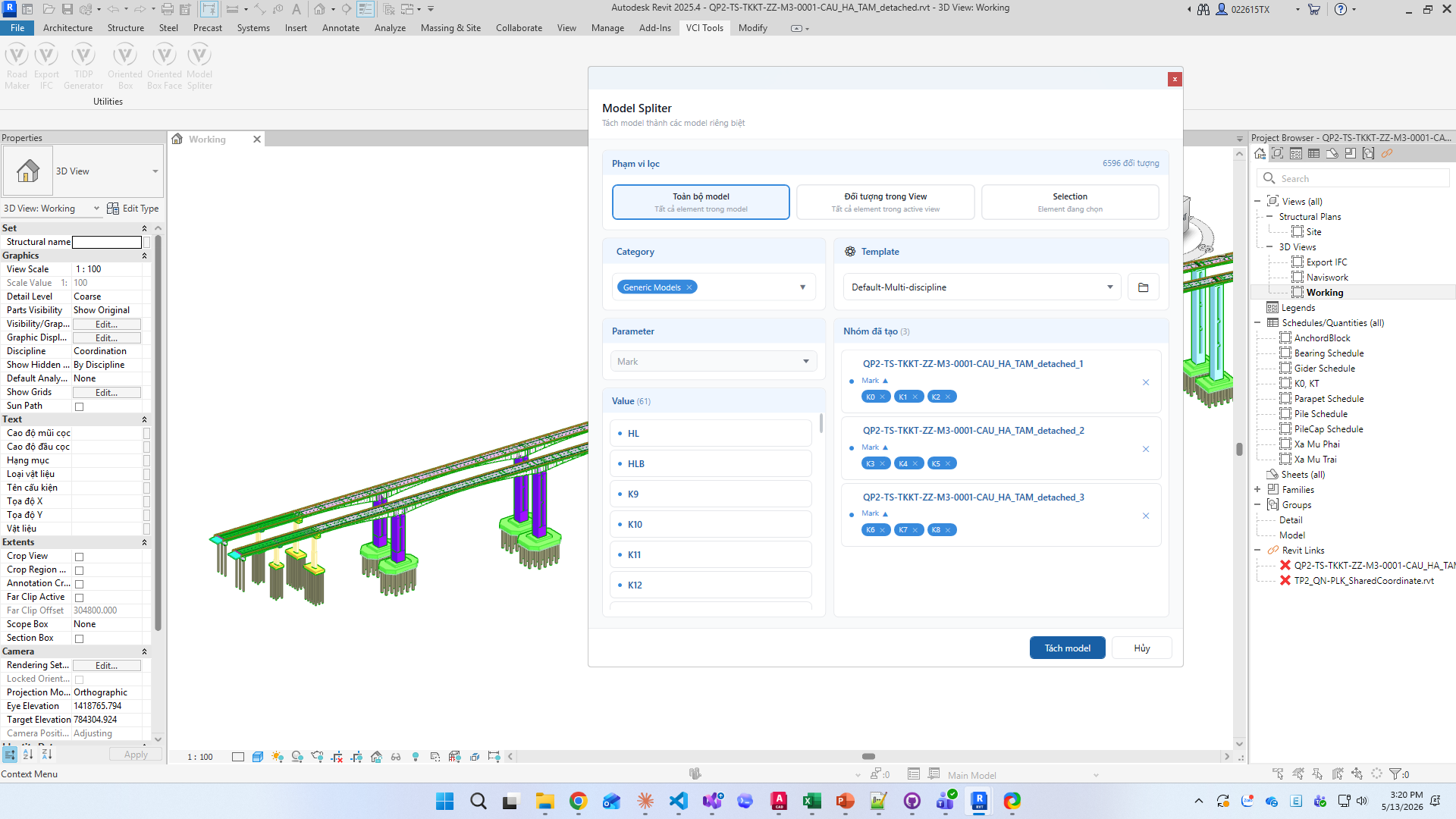Click the Save icon in quick access toolbar
The height and width of the screenshot is (819, 1456).
67,9
